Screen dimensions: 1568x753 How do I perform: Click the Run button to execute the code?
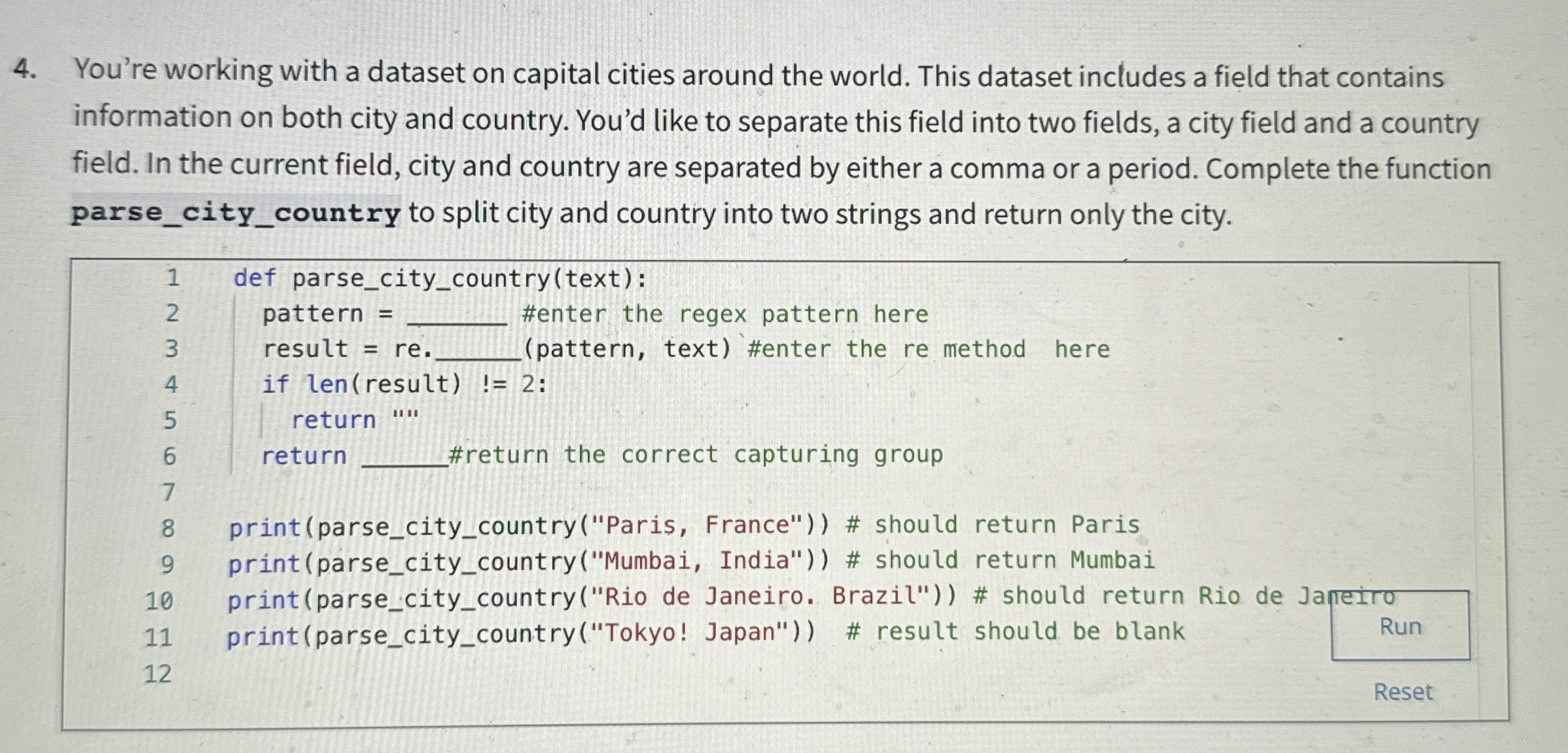pos(1399,627)
